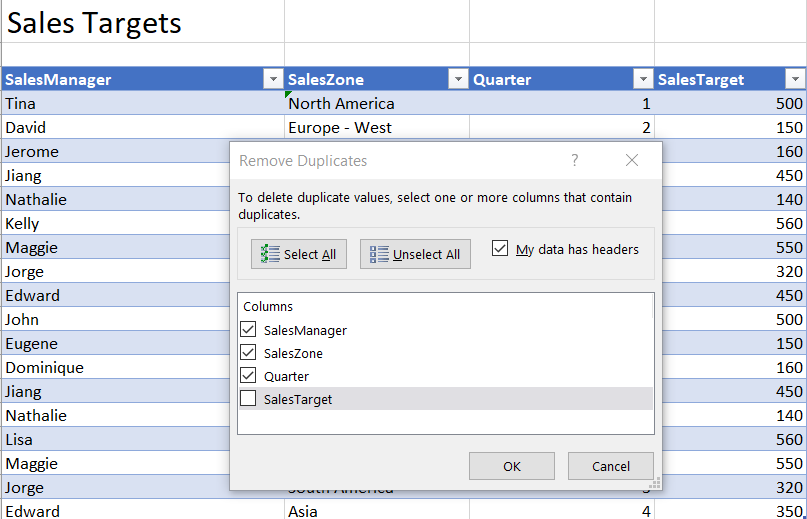Select the cell containing Jerome
This screenshot has width=807, height=519.
[116, 151]
